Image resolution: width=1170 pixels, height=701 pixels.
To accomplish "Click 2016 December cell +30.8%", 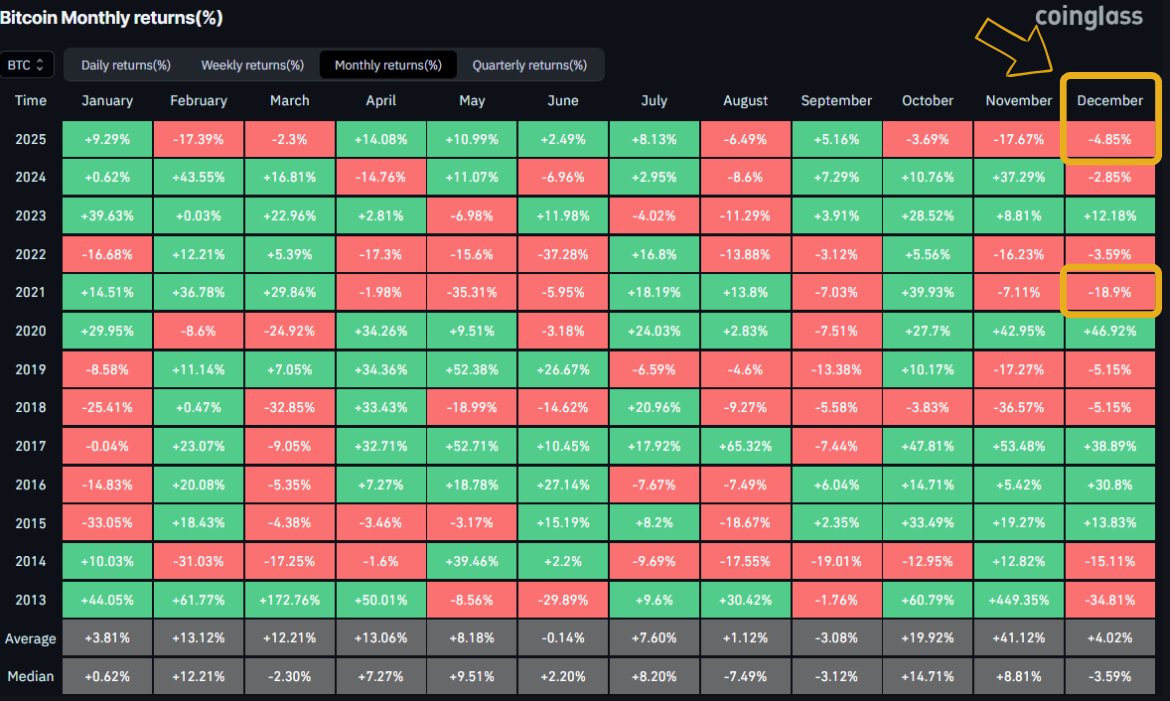I will tap(1110, 485).
